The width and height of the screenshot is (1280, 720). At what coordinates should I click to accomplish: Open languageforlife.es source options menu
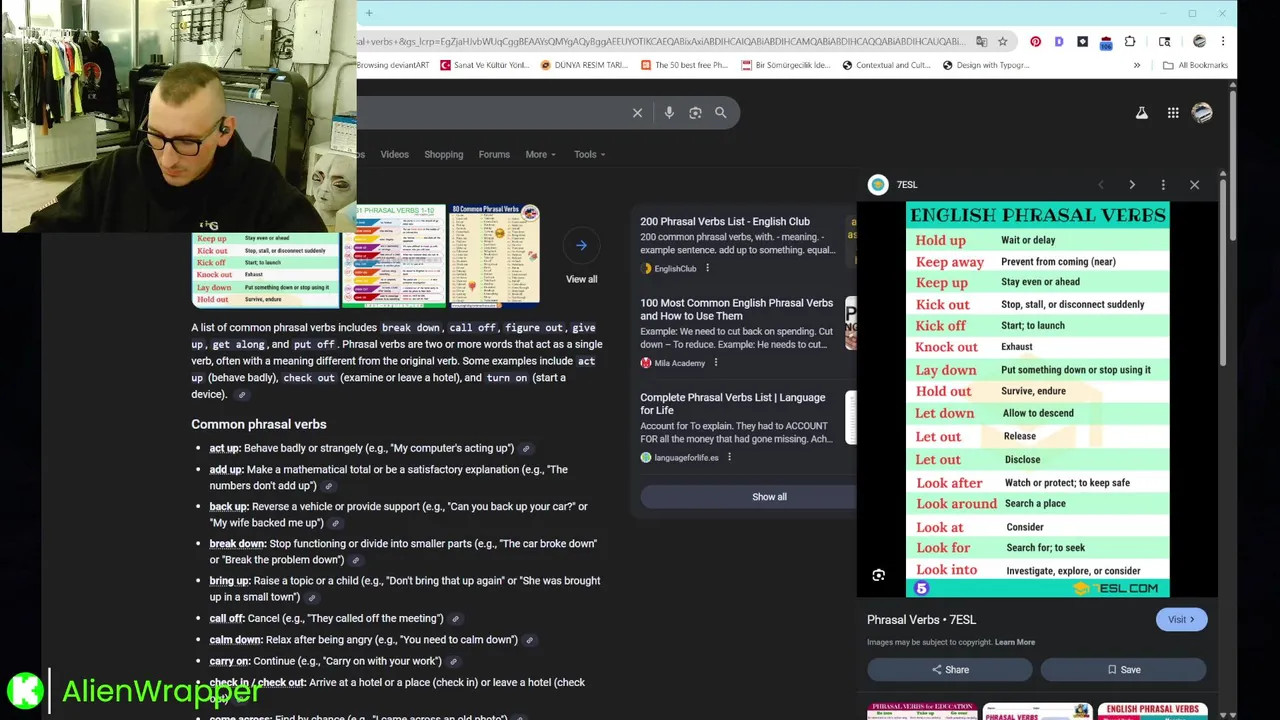[729, 458]
